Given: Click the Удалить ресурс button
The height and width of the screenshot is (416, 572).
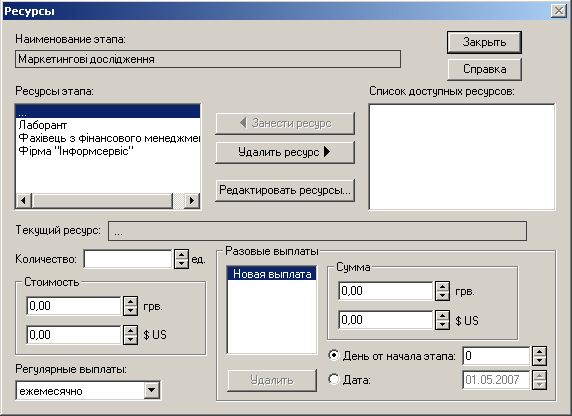Looking at the screenshot, I should 285,152.
